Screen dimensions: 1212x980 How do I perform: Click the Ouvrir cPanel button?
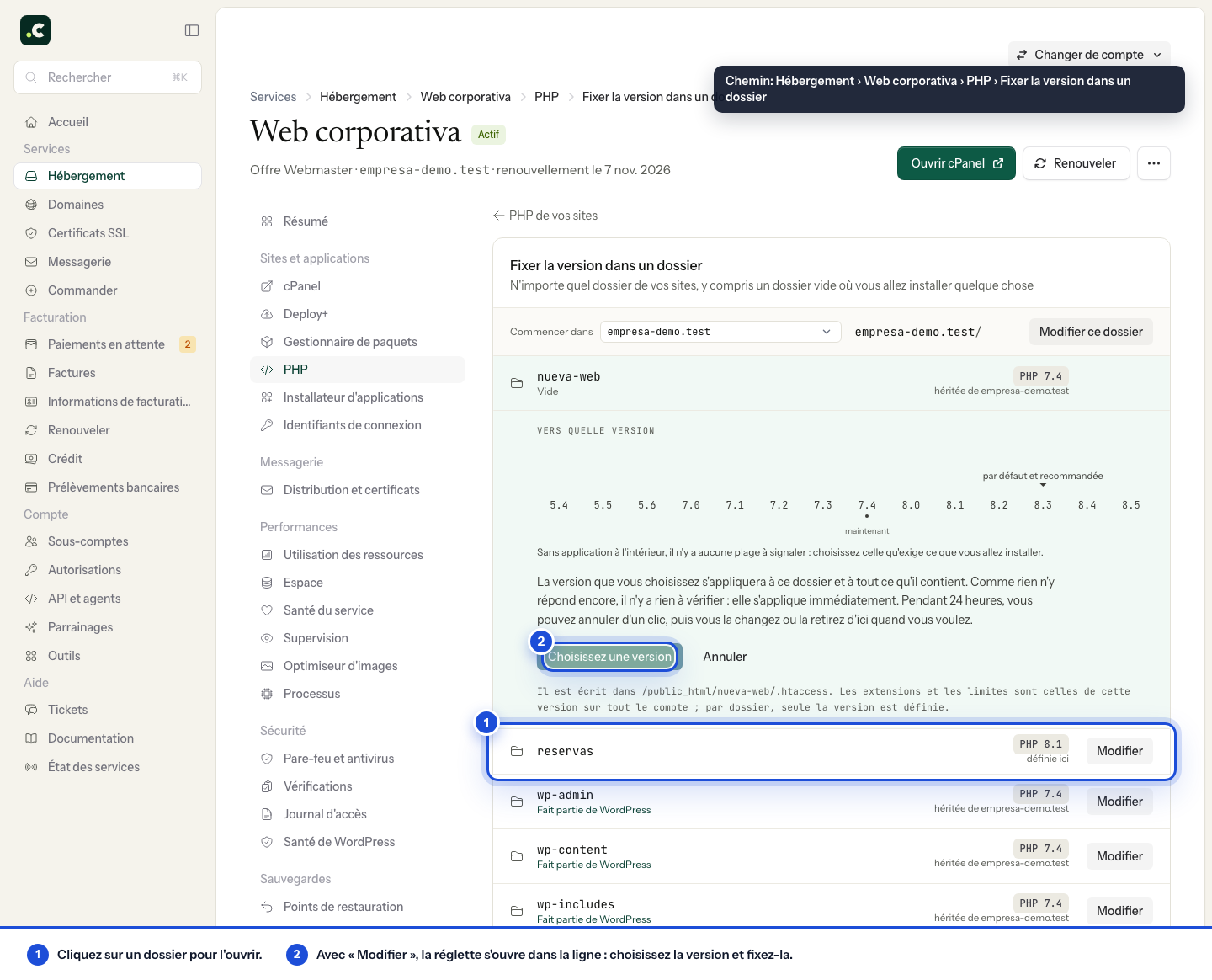(x=956, y=163)
